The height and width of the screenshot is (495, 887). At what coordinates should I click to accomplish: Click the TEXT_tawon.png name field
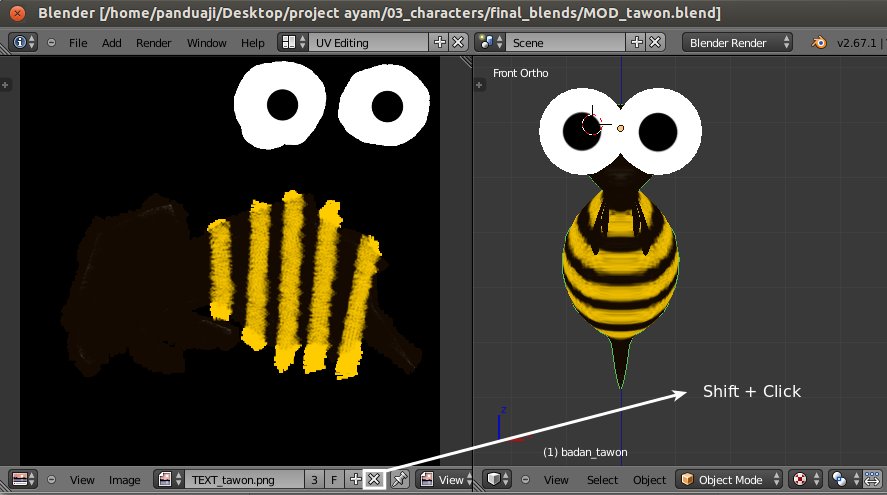click(x=245, y=480)
